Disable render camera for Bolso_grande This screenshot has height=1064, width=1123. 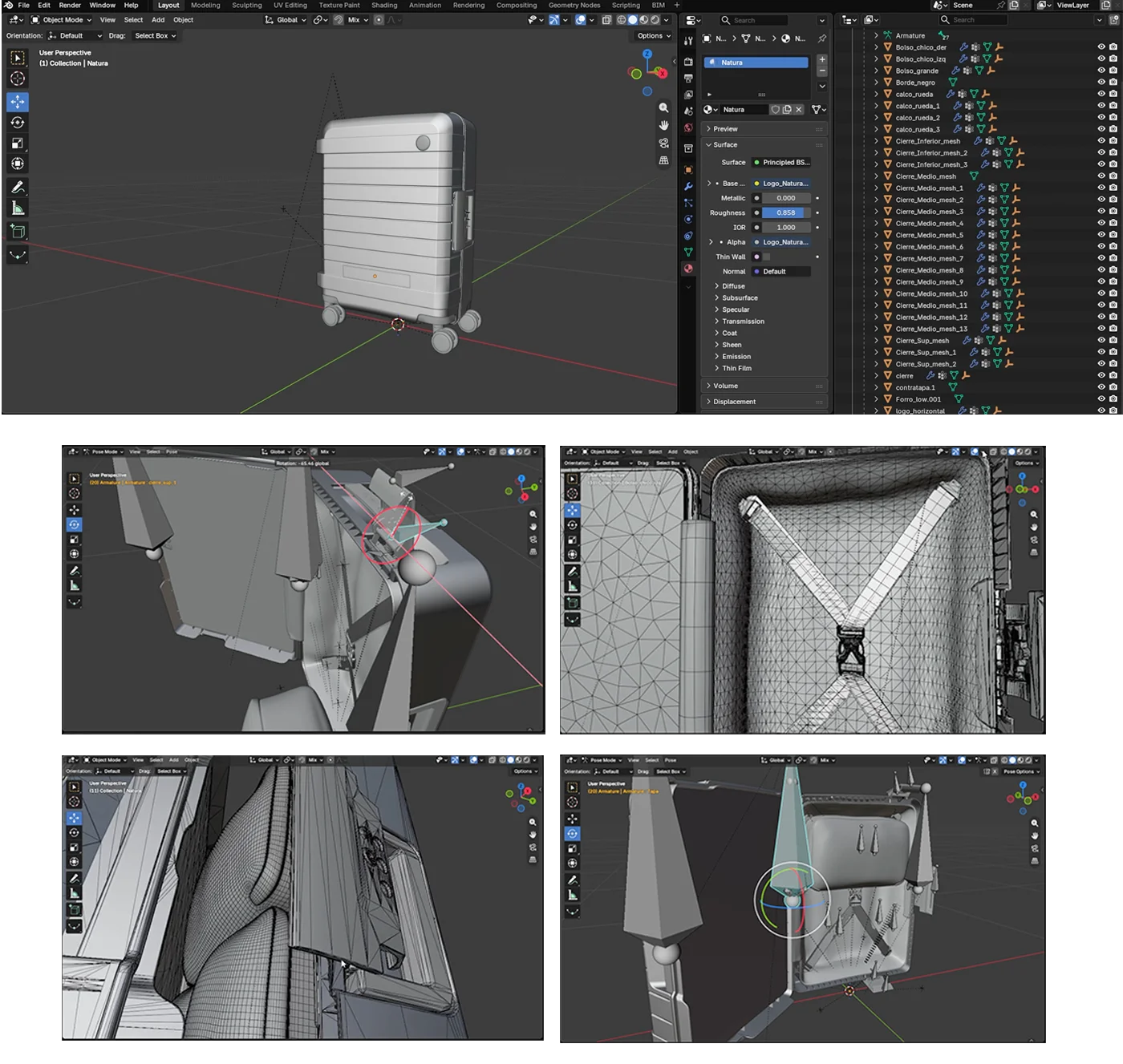(1113, 71)
